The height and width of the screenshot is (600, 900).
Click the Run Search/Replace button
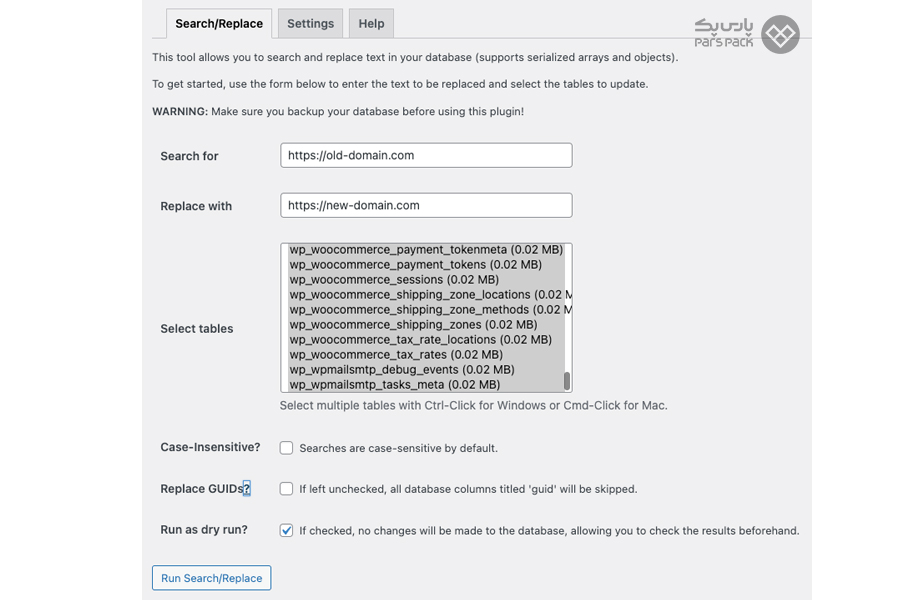click(211, 578)
